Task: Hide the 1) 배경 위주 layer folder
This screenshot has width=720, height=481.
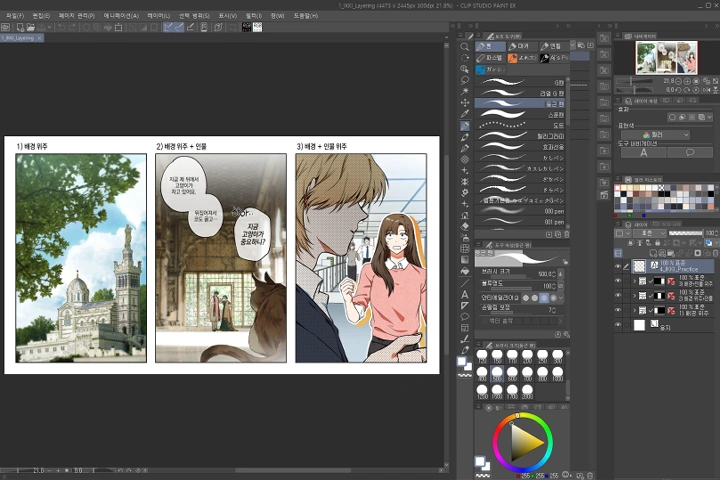Action: (618, 310)
